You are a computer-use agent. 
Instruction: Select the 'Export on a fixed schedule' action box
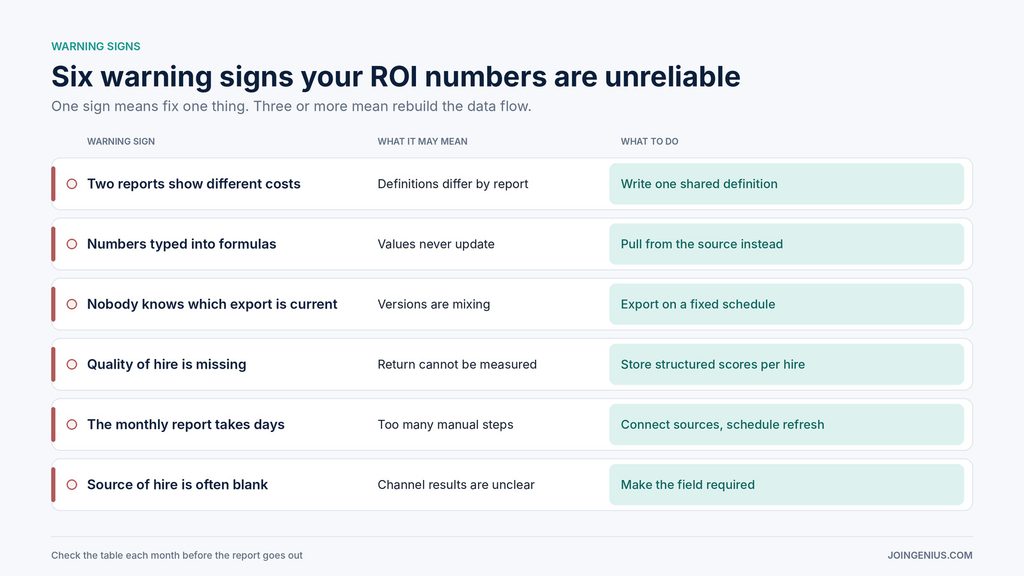pyautogui.click(x=786, y=304)
